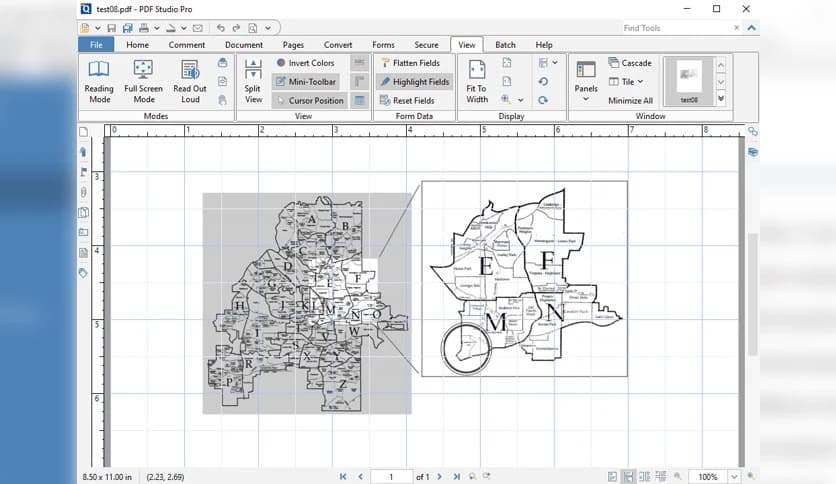This screenshot has width=836, height=484.
Task: Switch to the Comment tab
Action: tap(187, 45)
